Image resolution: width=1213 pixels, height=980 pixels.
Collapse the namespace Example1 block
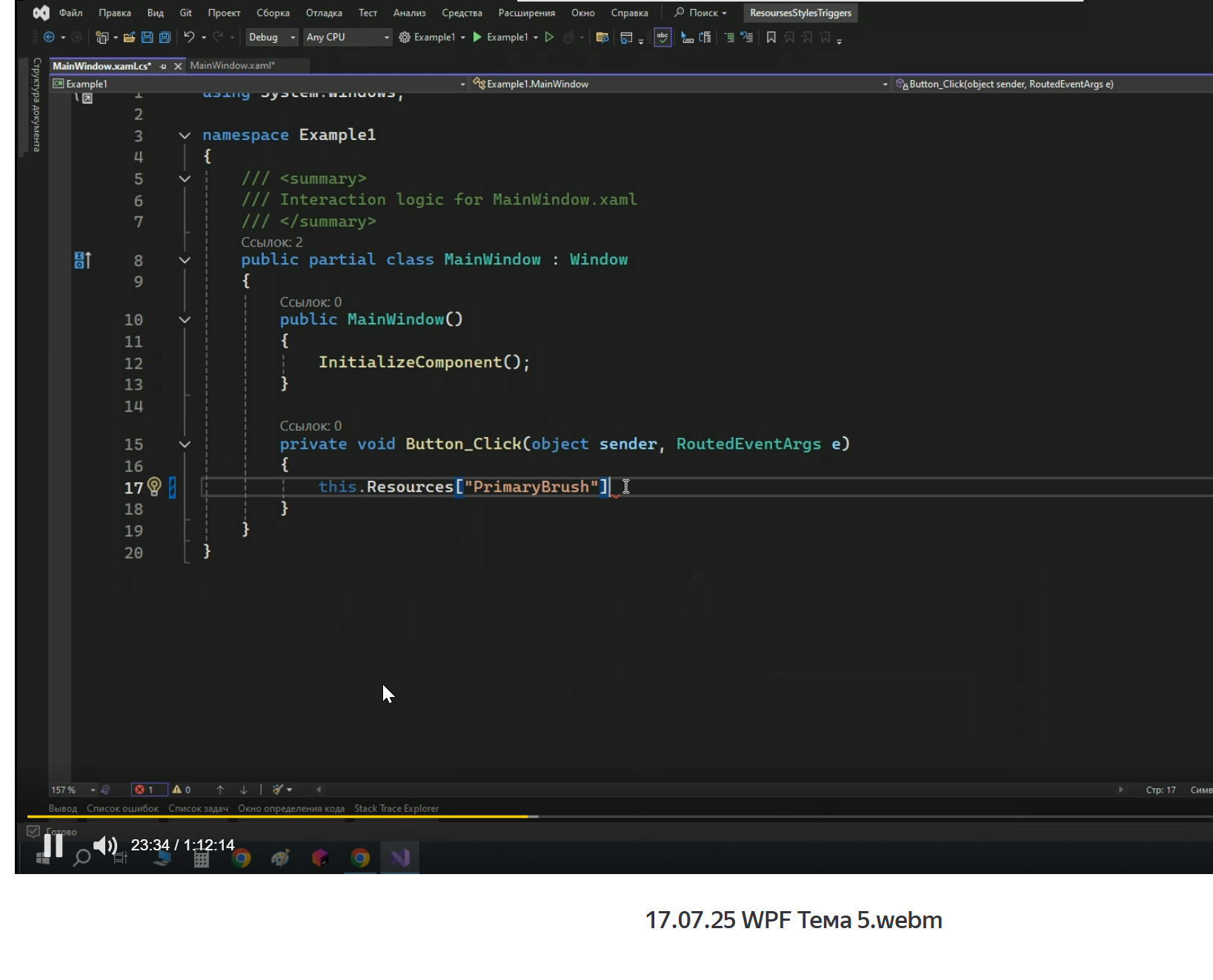pos(185,136)
